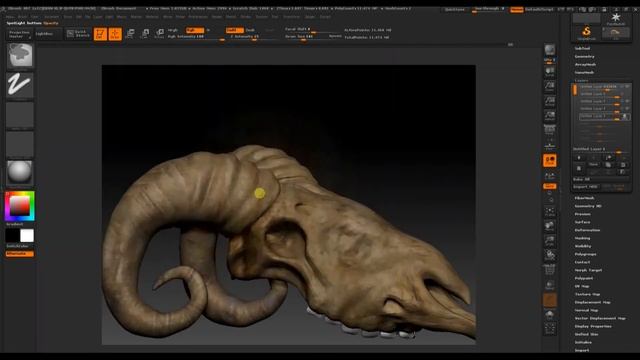Click the right shelf Move icon
Image resolution: width=640 pixels, height=360 pixels.
tap(550, 226)
